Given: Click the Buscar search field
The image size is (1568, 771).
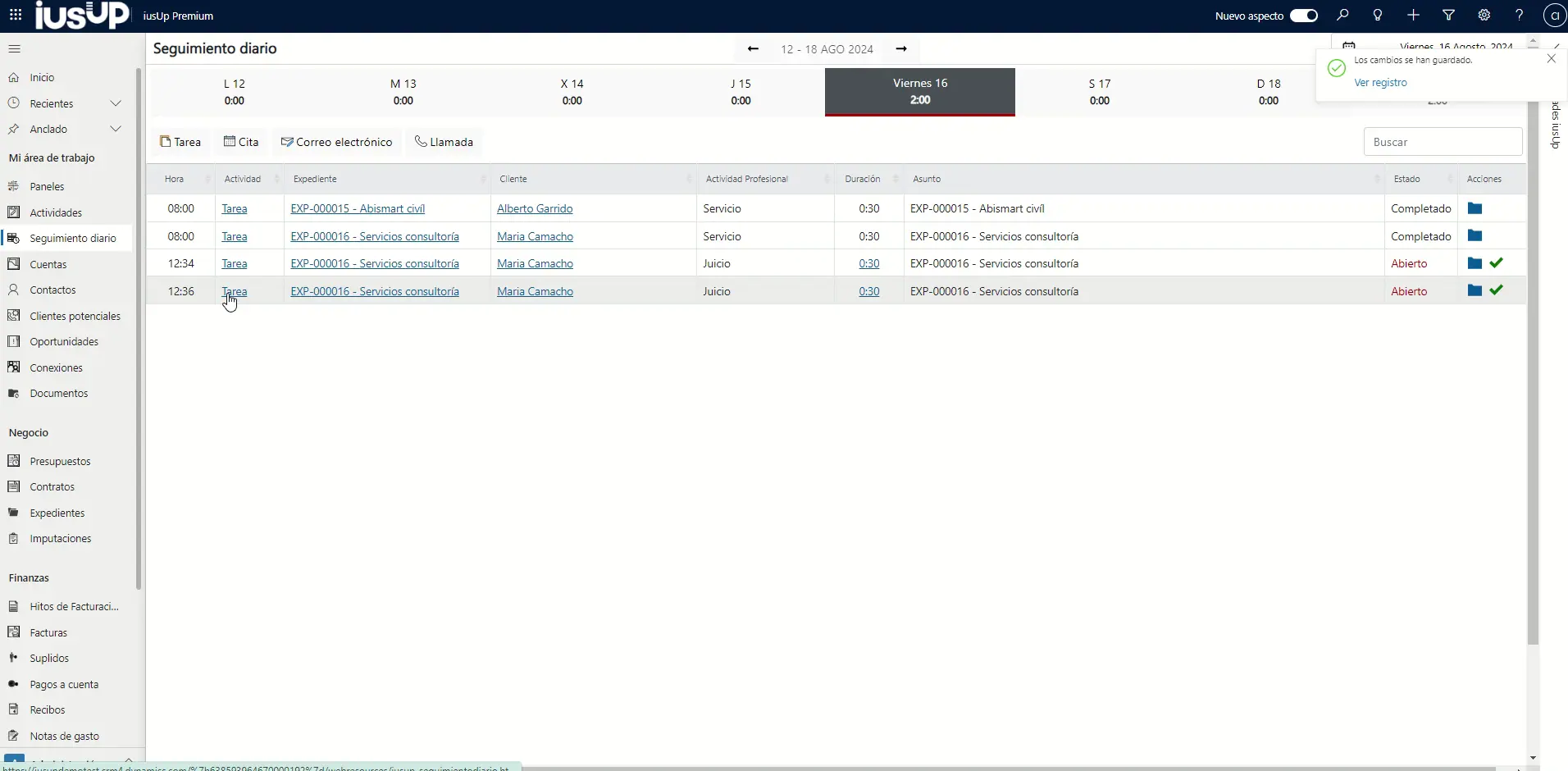Looking at the screenshot, I should point(1442,142).
